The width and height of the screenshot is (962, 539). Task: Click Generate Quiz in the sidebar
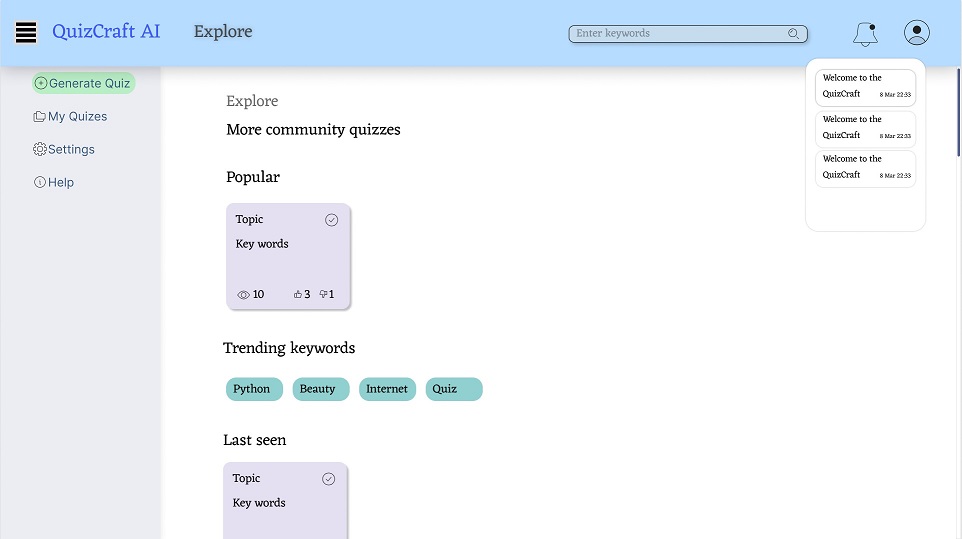(x=83, y=83)
